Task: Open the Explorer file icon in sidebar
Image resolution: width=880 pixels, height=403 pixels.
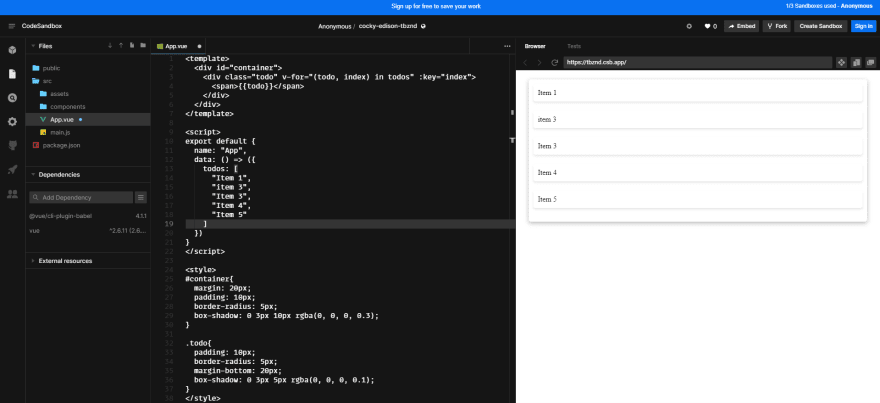Action: (x=12, y=74)
